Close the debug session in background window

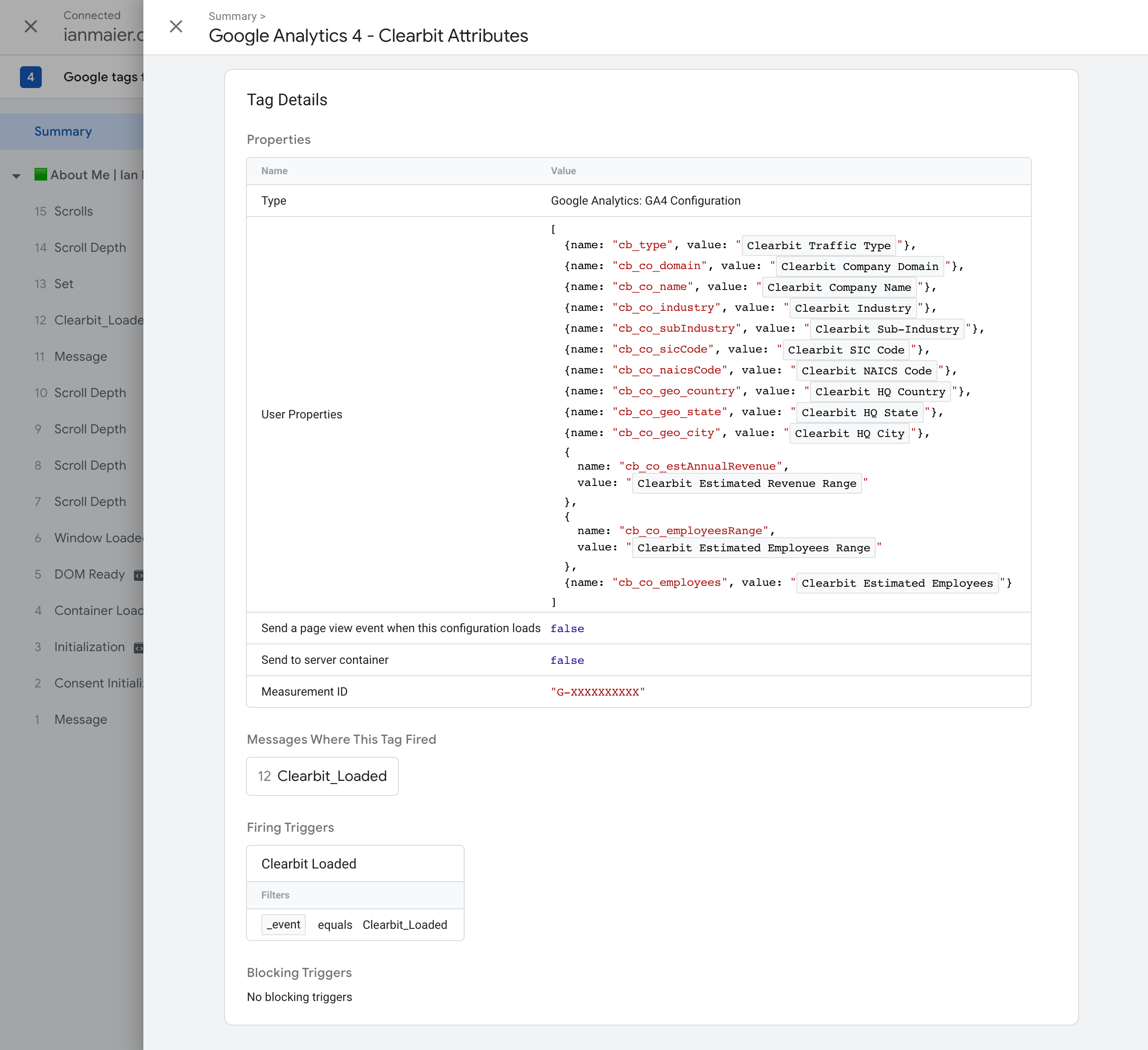(31, 26)
